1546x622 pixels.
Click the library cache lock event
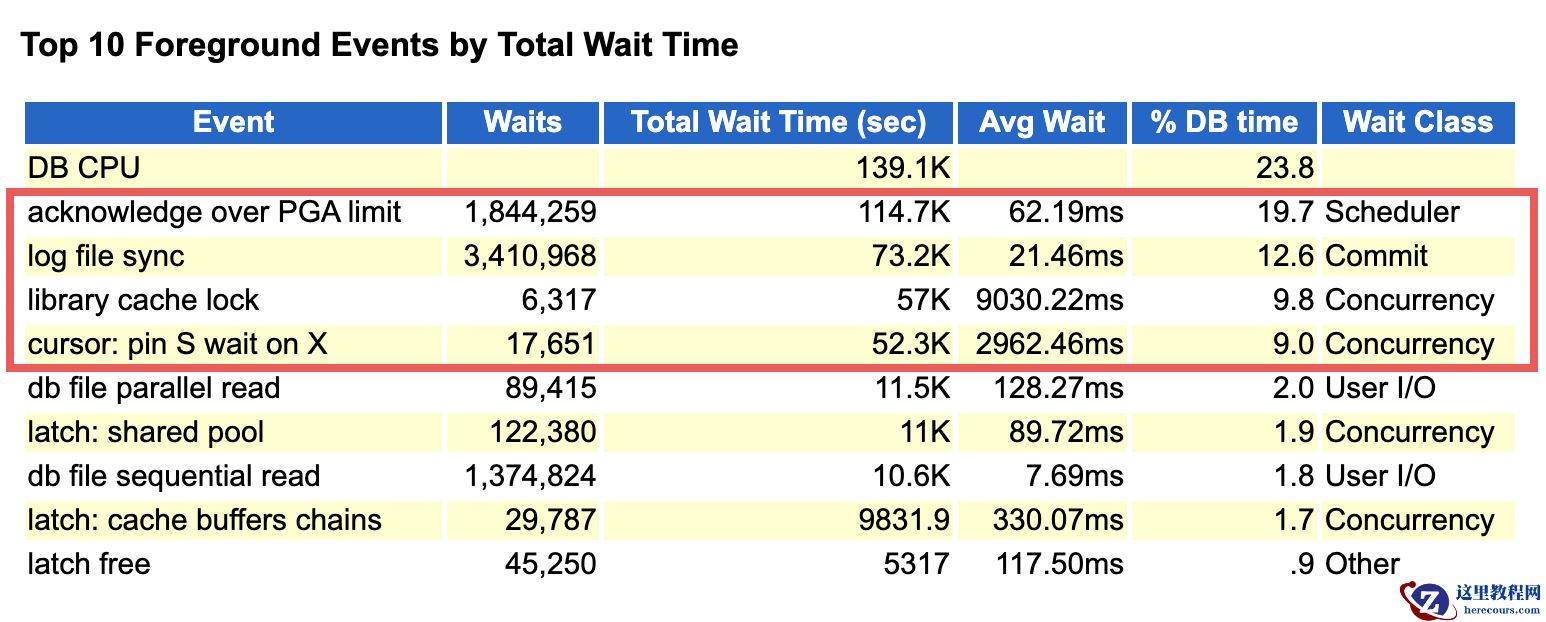click(143, 300)
